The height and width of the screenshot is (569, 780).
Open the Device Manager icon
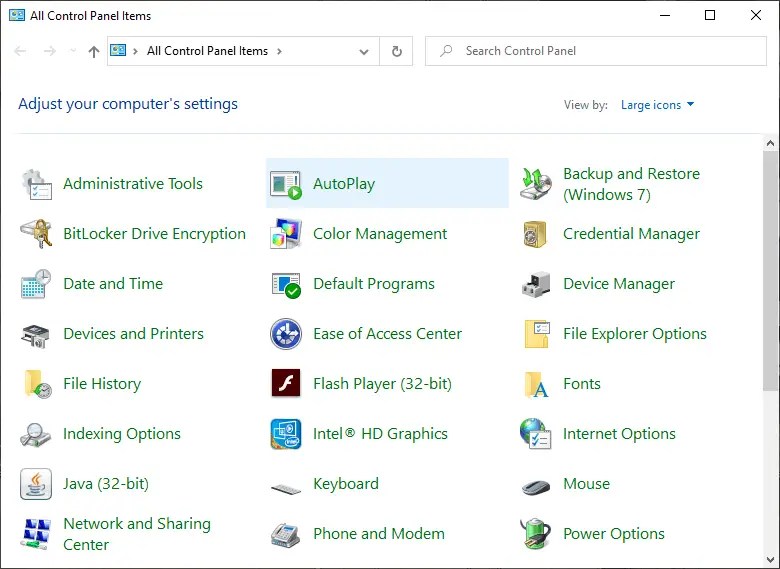(x=536, y=284)
